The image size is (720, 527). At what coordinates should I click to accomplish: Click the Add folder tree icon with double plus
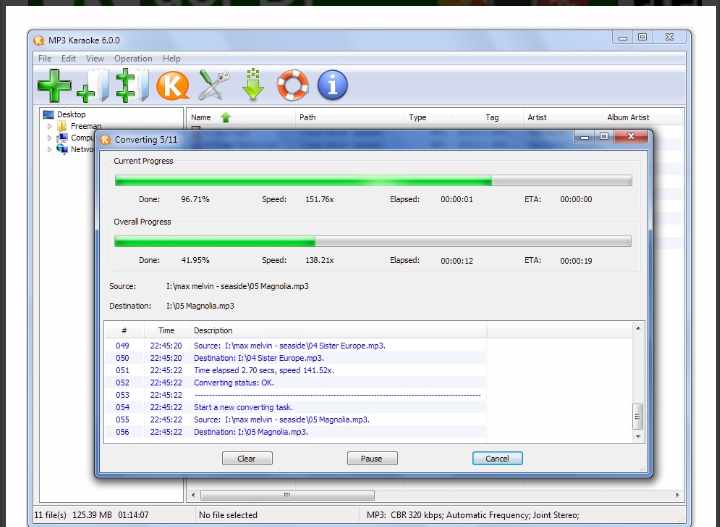click(132, 85)
